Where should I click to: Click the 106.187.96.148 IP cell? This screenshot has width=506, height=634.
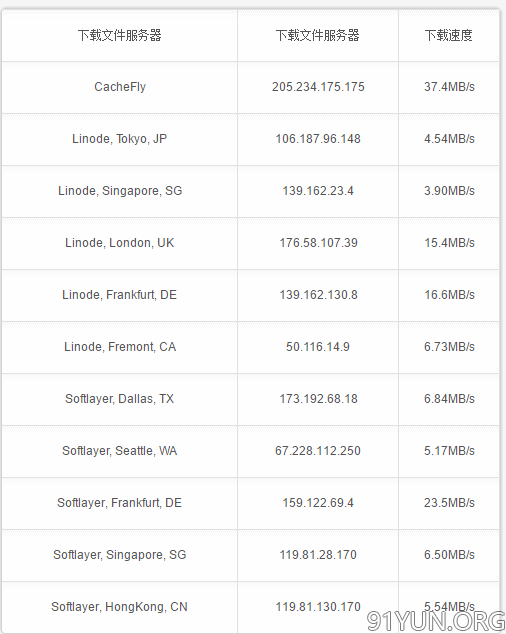(x=318, y=139)
